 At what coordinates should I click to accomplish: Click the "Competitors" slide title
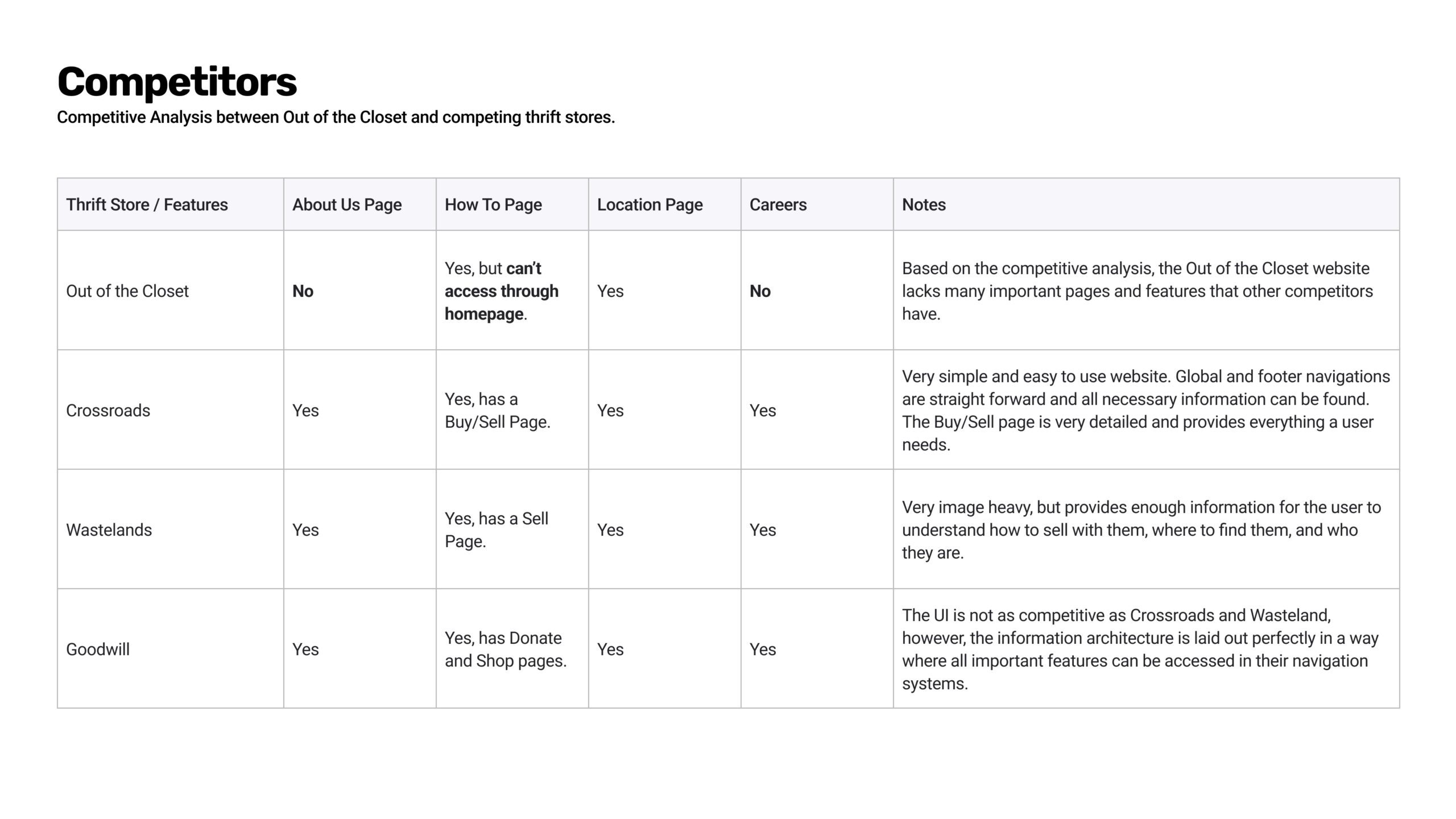point(177,81)
